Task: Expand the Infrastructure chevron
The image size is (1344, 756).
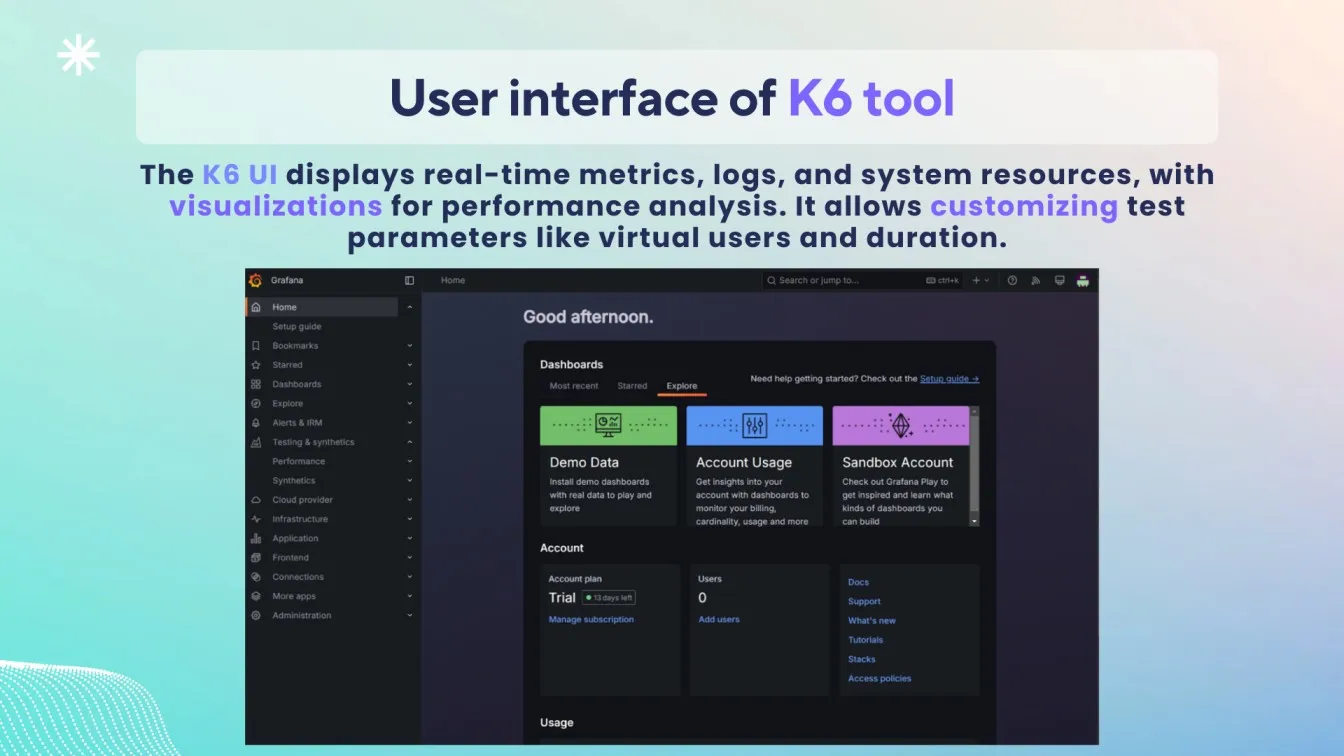Action: coord(410,519)
